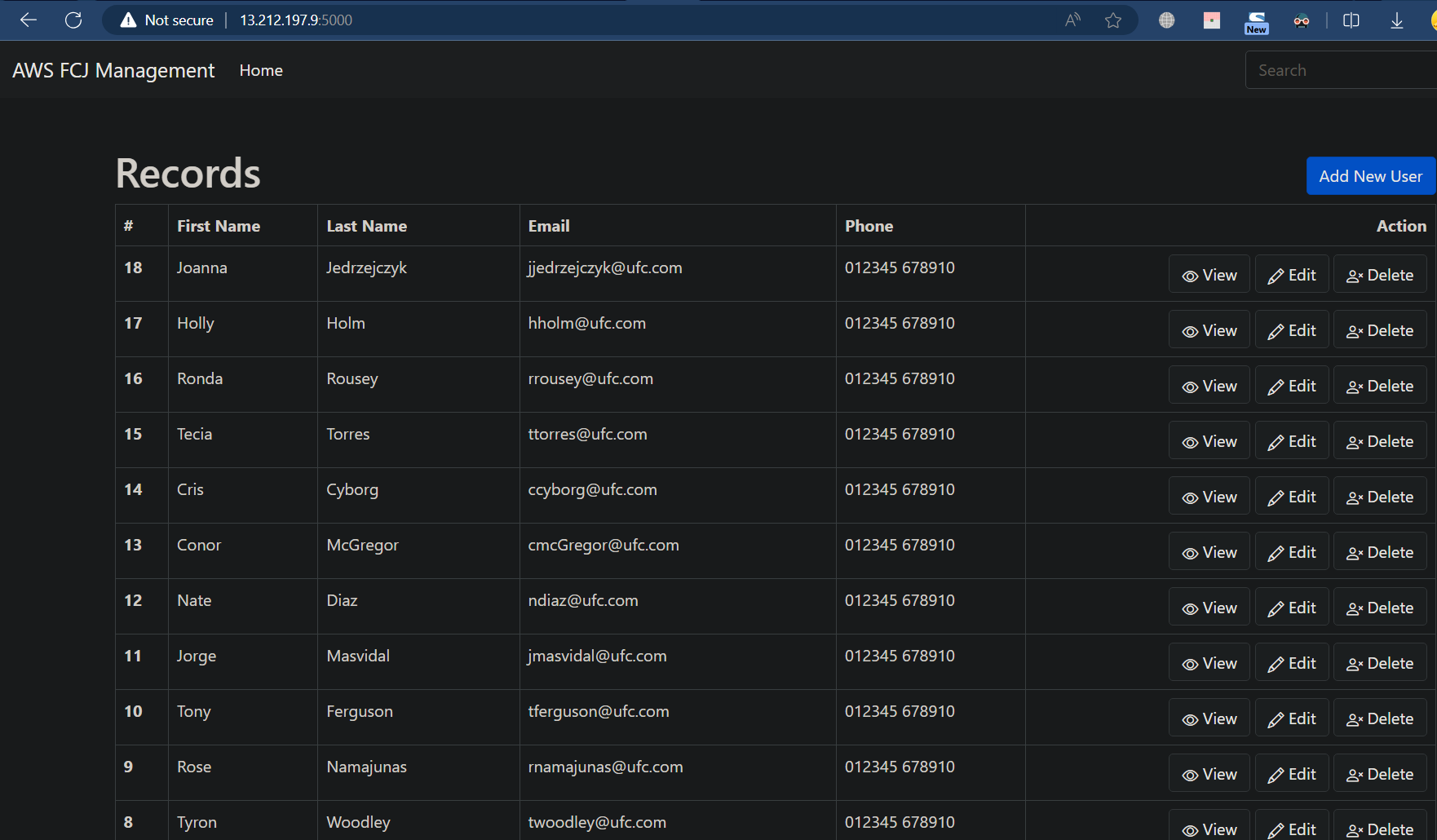The width and height of the screenshot is (1437, 840).
Task: Click the email twoodley@ufc.com
Action: pos(597,823)
